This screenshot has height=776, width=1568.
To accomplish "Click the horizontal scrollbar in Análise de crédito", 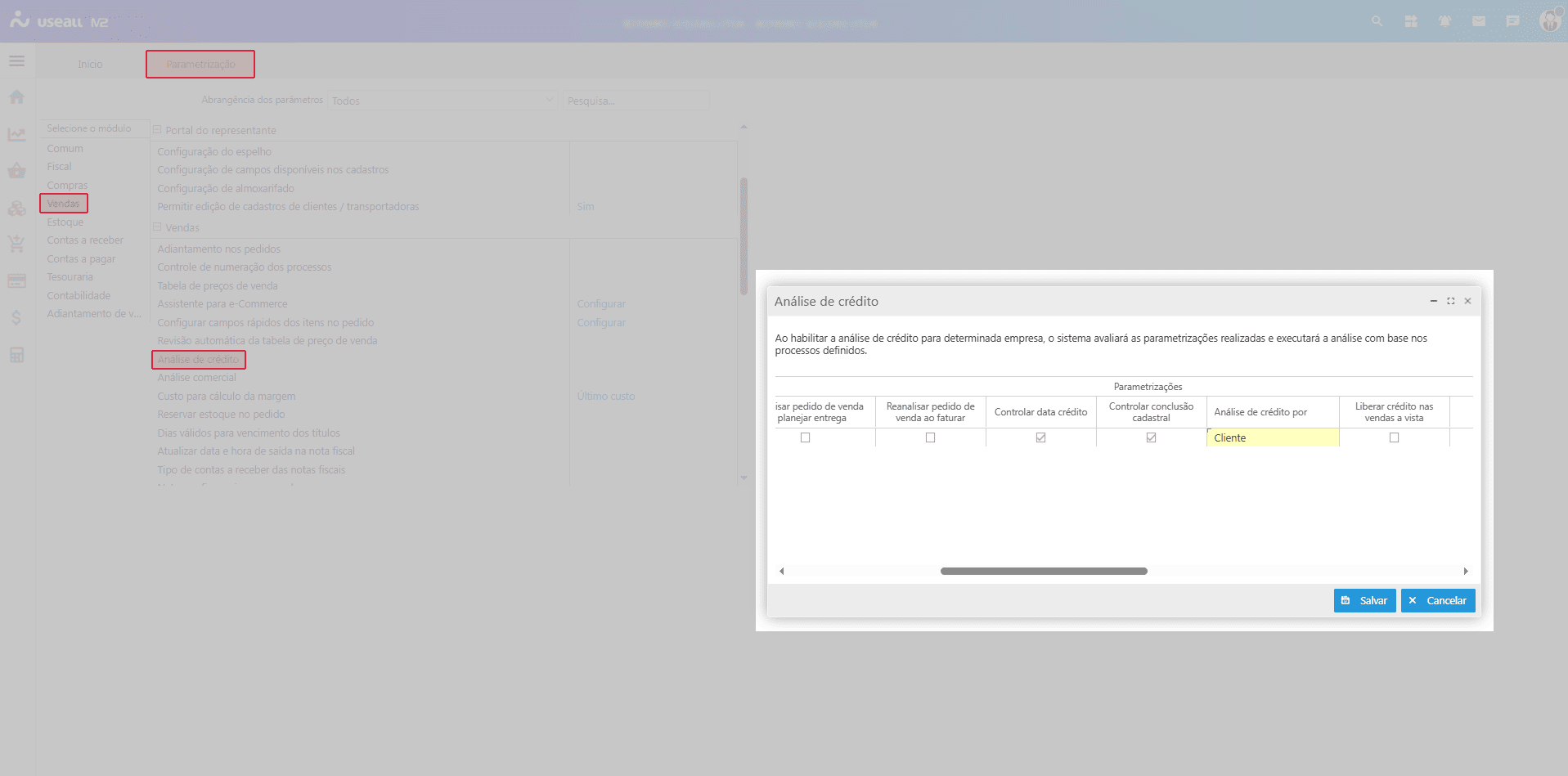I will pyautogui.click(x=1044, y=571).
